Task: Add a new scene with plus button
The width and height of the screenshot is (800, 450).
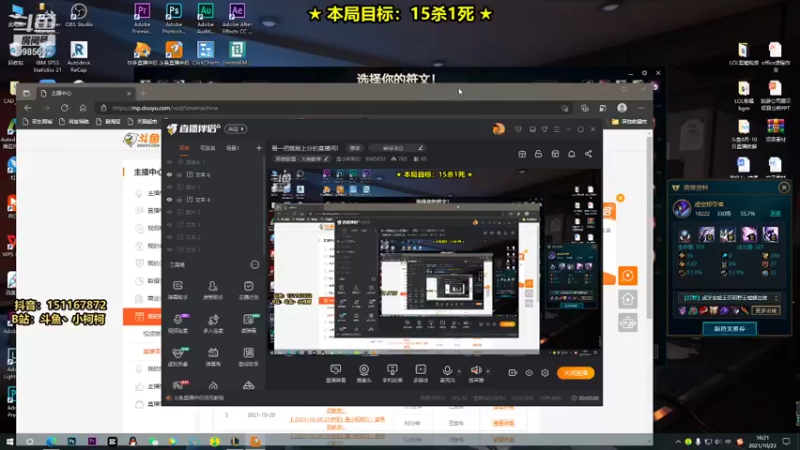Action: pos(259,148)
